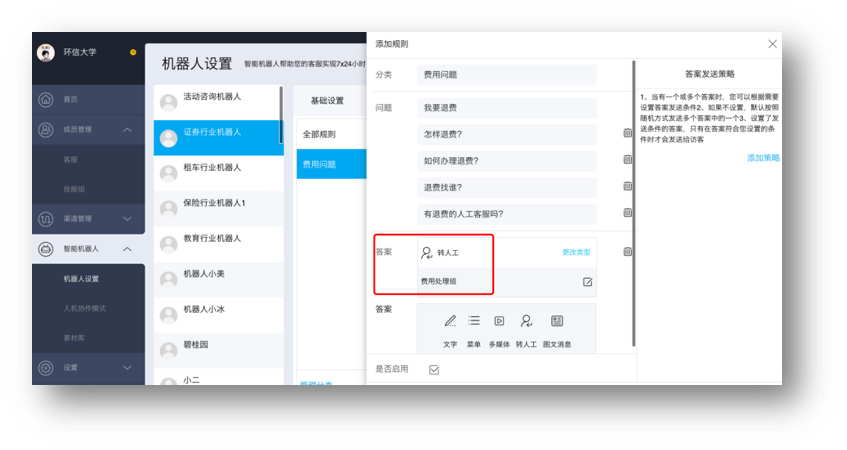Click the yellow status dot beside 环信大学
The height and width of the screenshot is (450, 847).
133,52
